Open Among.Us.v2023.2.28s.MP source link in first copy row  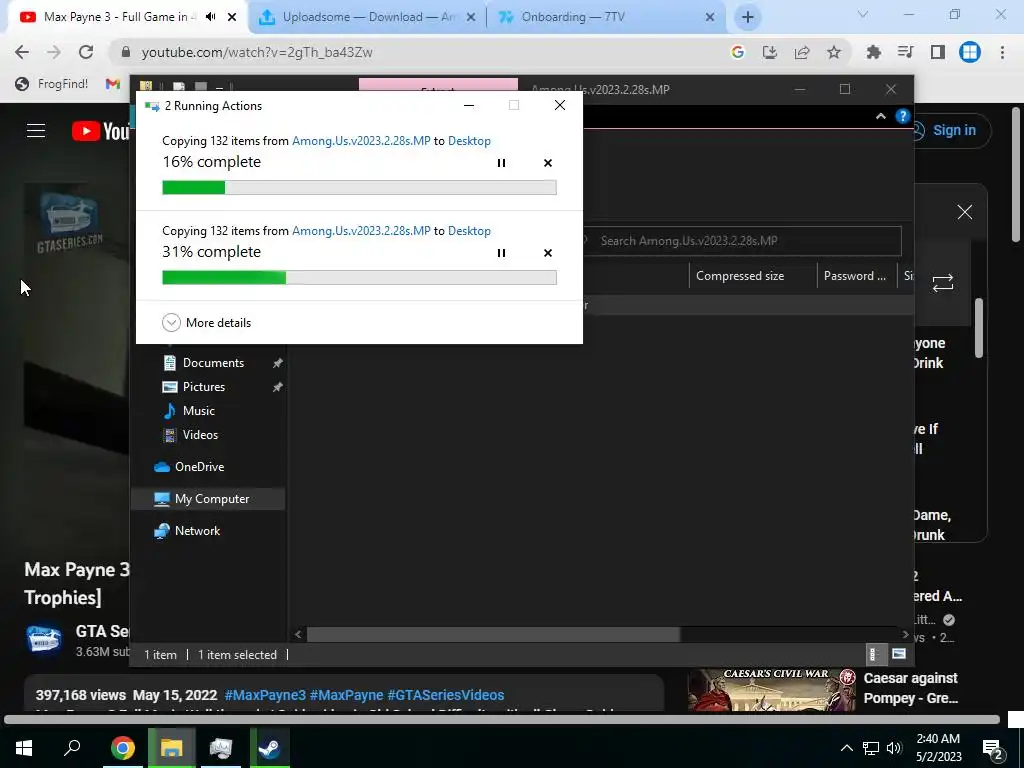coord(361,141)
